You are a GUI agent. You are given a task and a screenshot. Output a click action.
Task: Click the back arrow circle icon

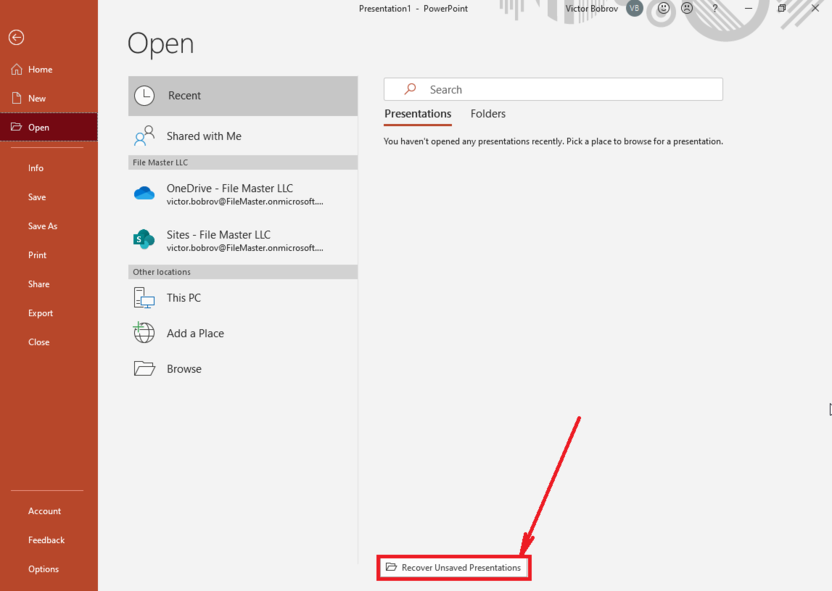point(16,37)
